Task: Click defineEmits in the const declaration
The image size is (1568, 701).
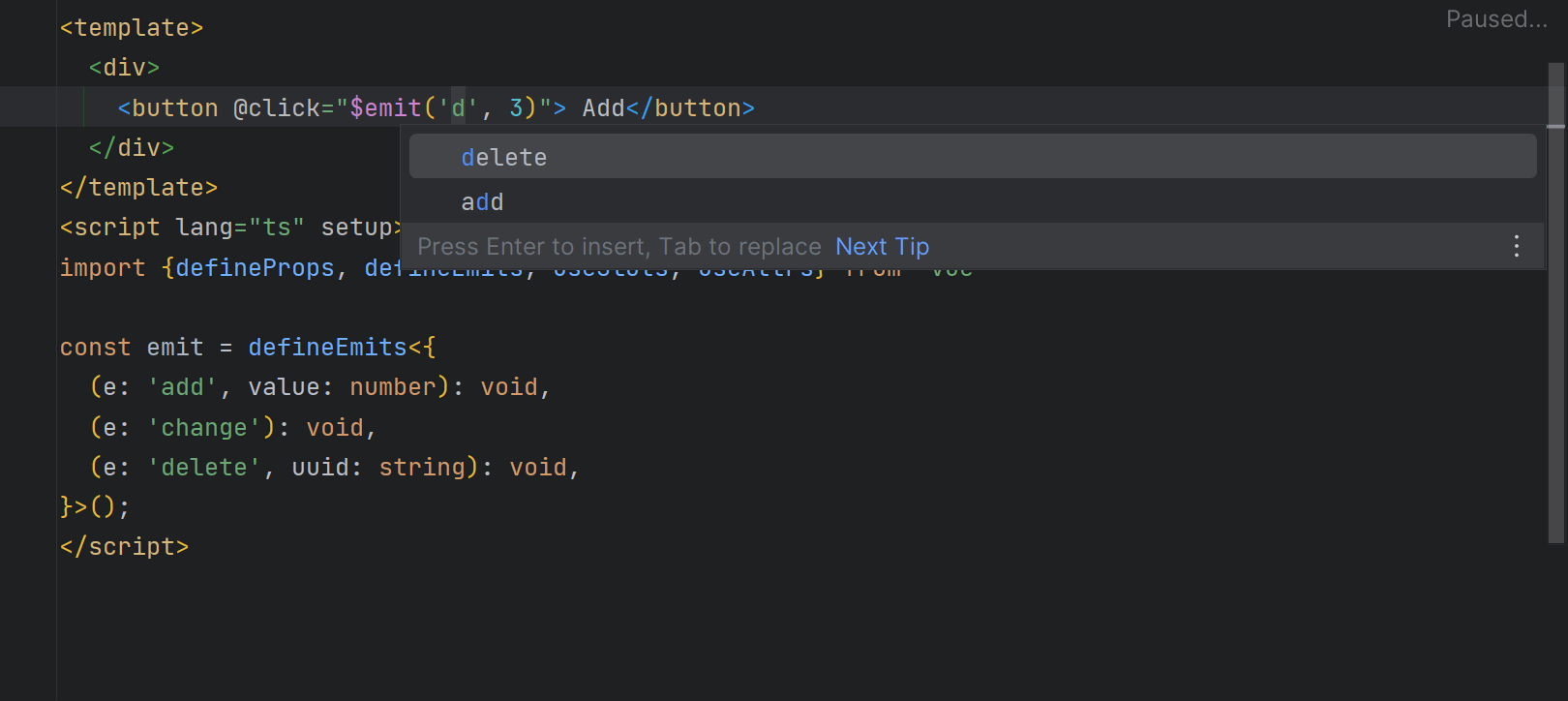Action: 327,347
